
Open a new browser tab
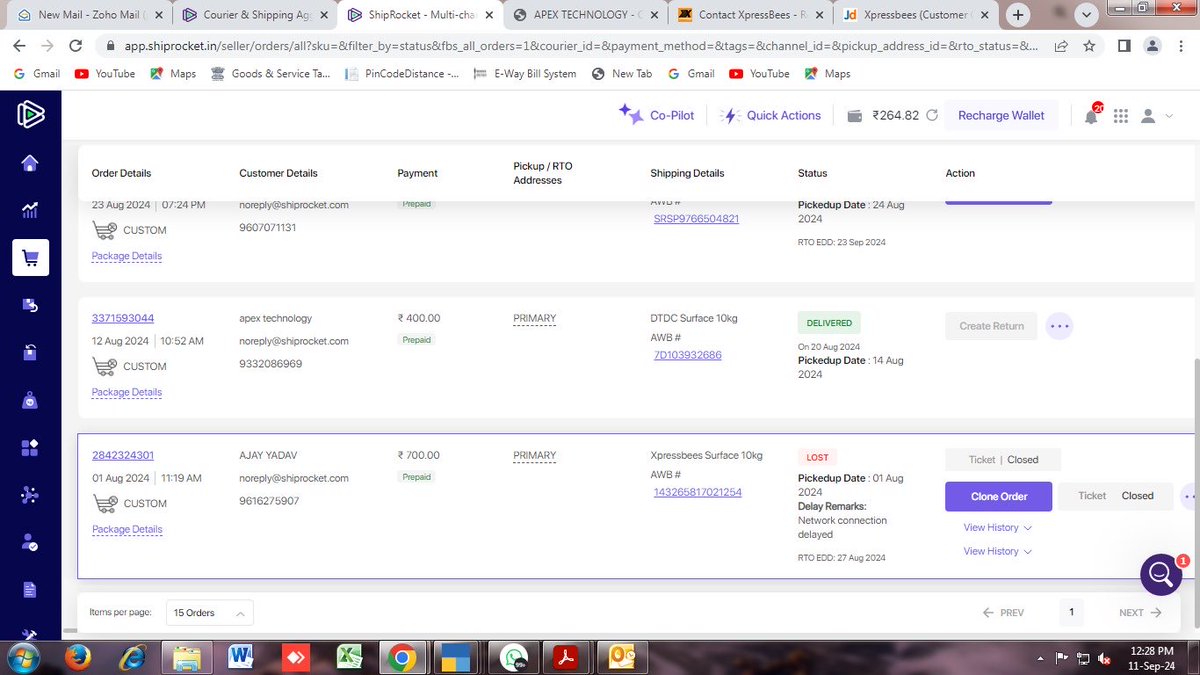(x=1018, y=15)
